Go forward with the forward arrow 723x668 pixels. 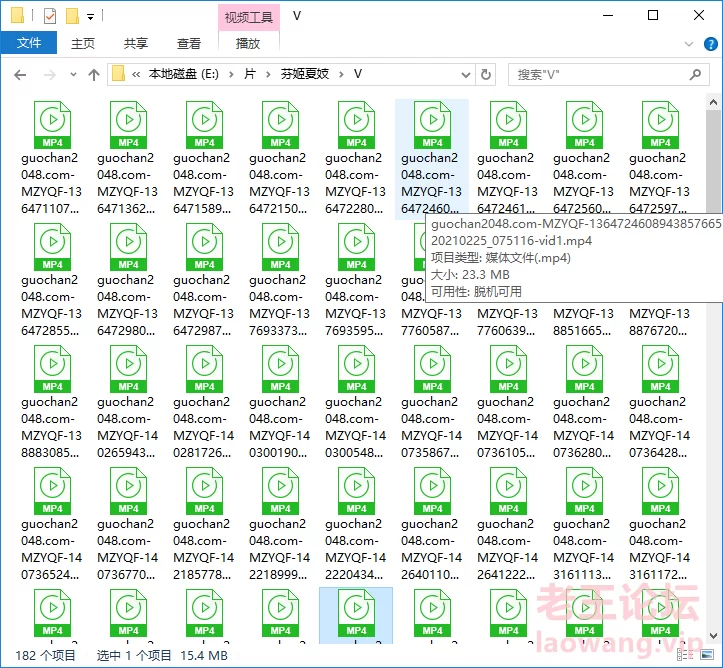click(x=49, y=75)
